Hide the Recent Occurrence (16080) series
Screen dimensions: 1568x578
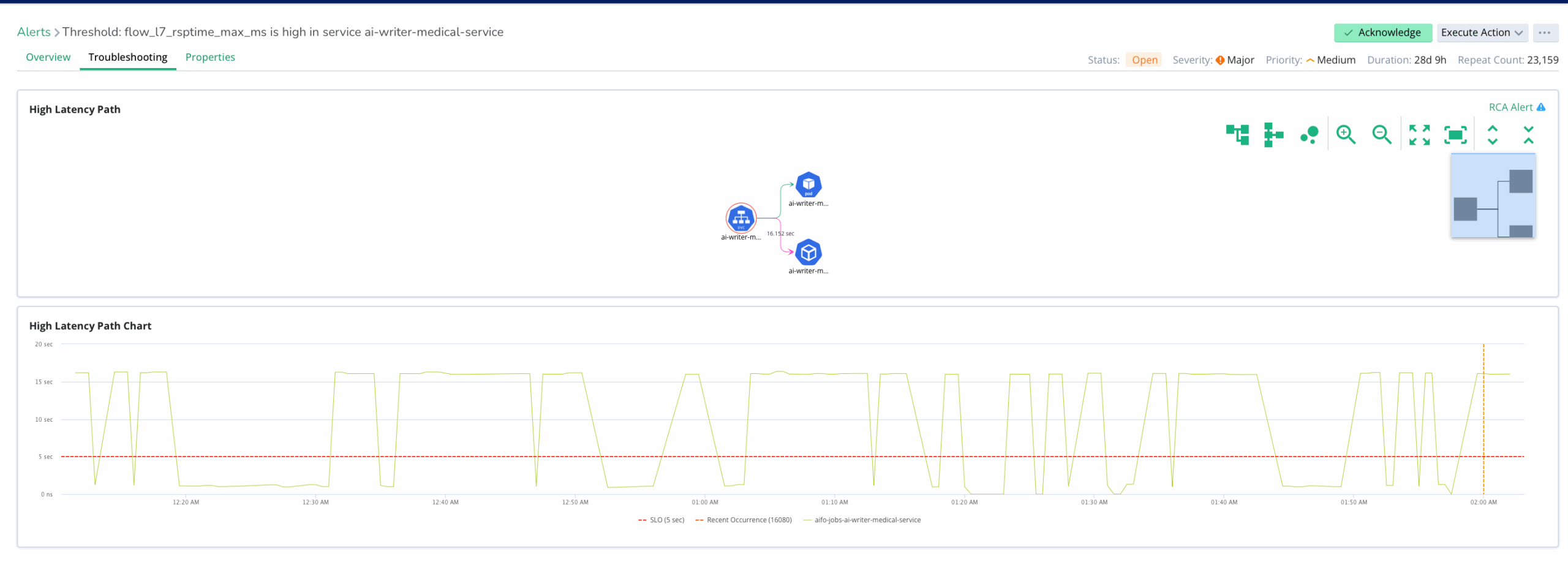point(745,520)
